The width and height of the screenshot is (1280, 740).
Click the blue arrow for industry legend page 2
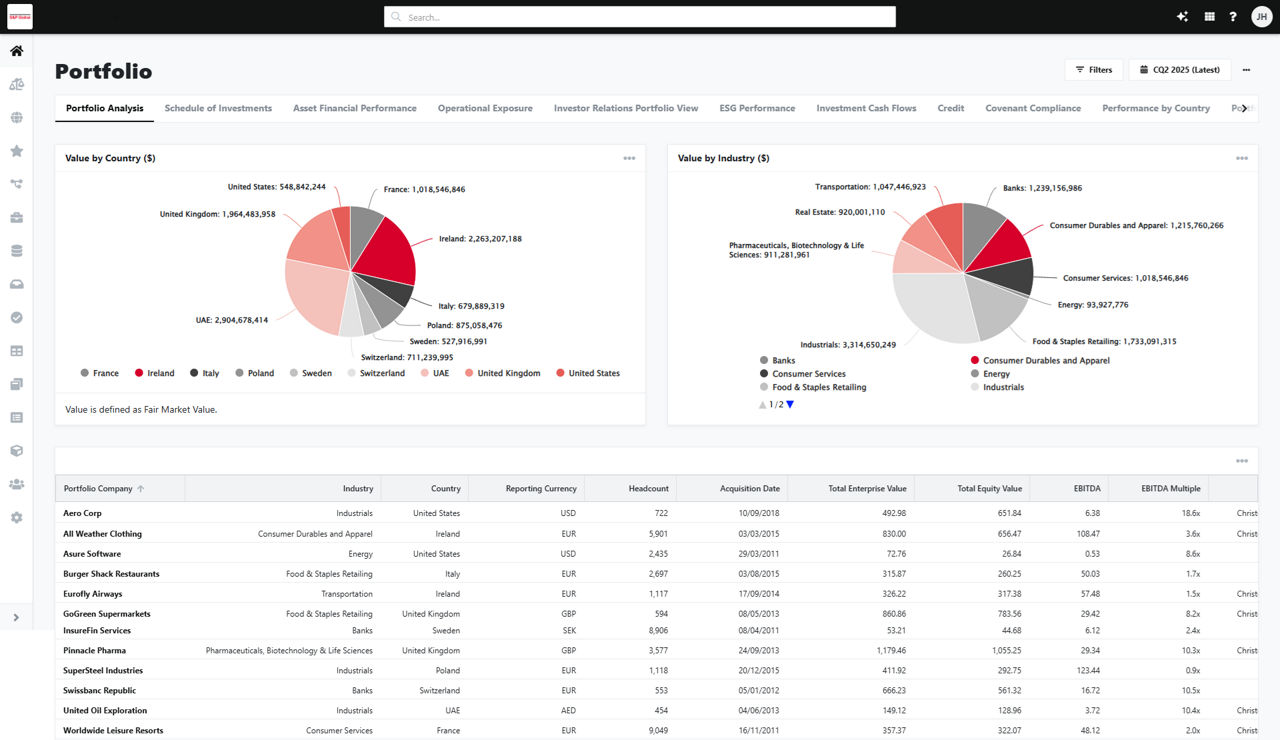pyautogui.click(x=789, y=404)
